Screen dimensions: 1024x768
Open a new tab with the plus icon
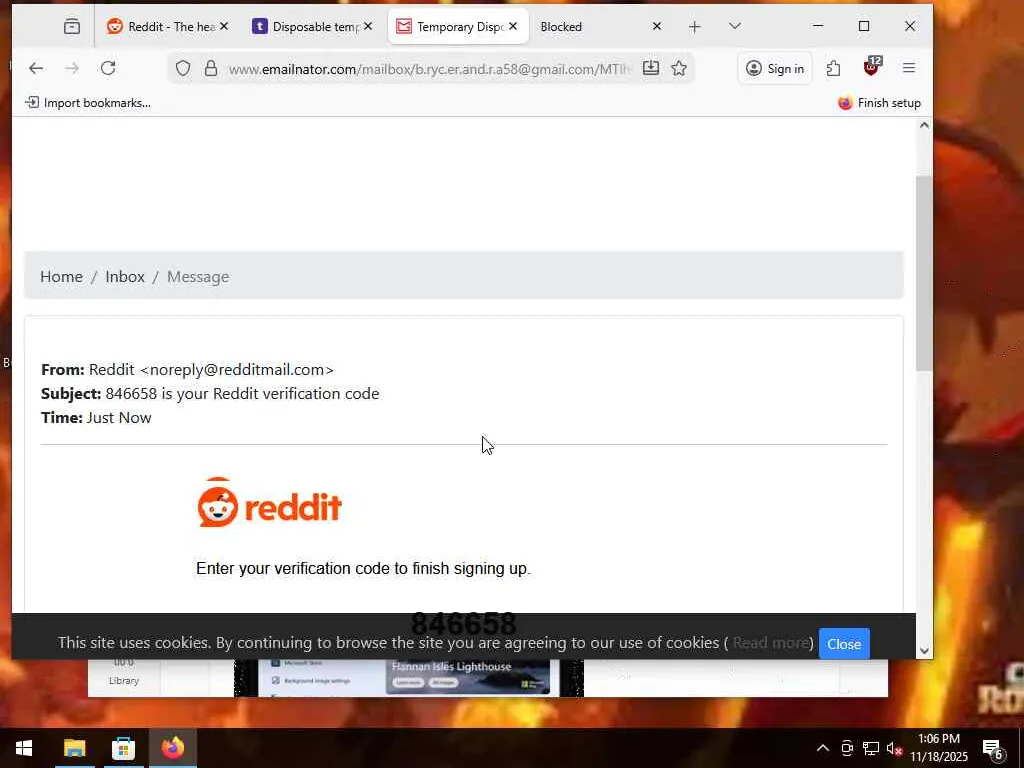pos(695,27)
